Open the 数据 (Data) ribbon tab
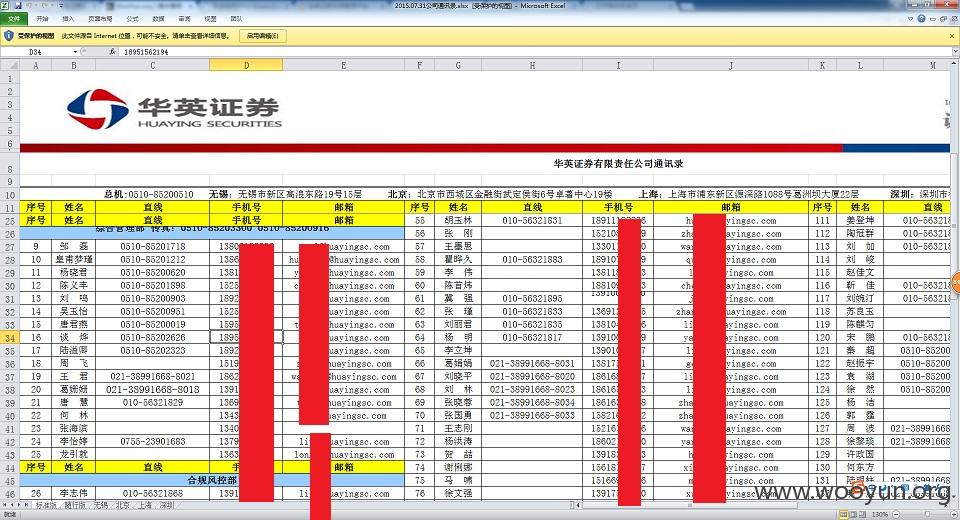Screen dimensions: 960x520 (x=158, y=18)
